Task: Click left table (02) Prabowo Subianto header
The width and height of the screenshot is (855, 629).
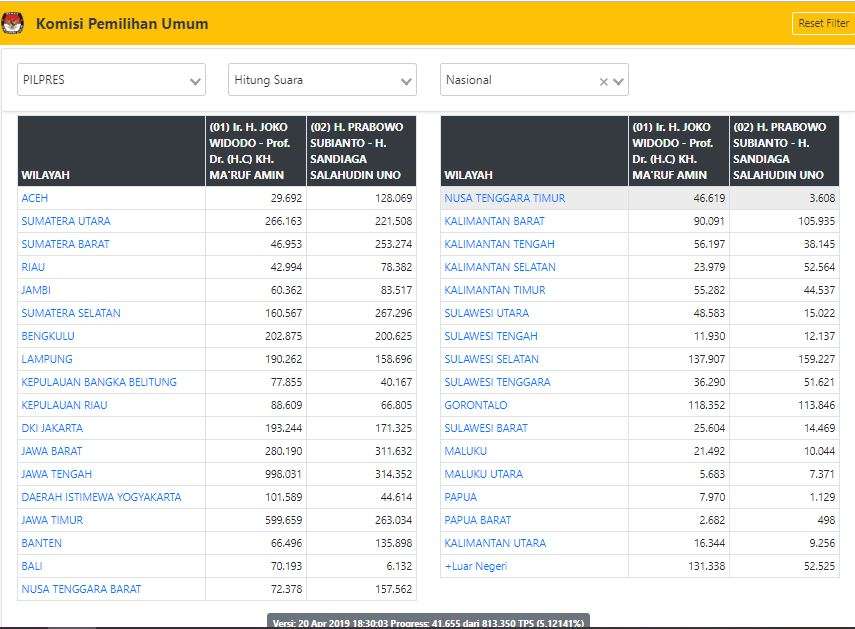Action: tap(362, 151)
